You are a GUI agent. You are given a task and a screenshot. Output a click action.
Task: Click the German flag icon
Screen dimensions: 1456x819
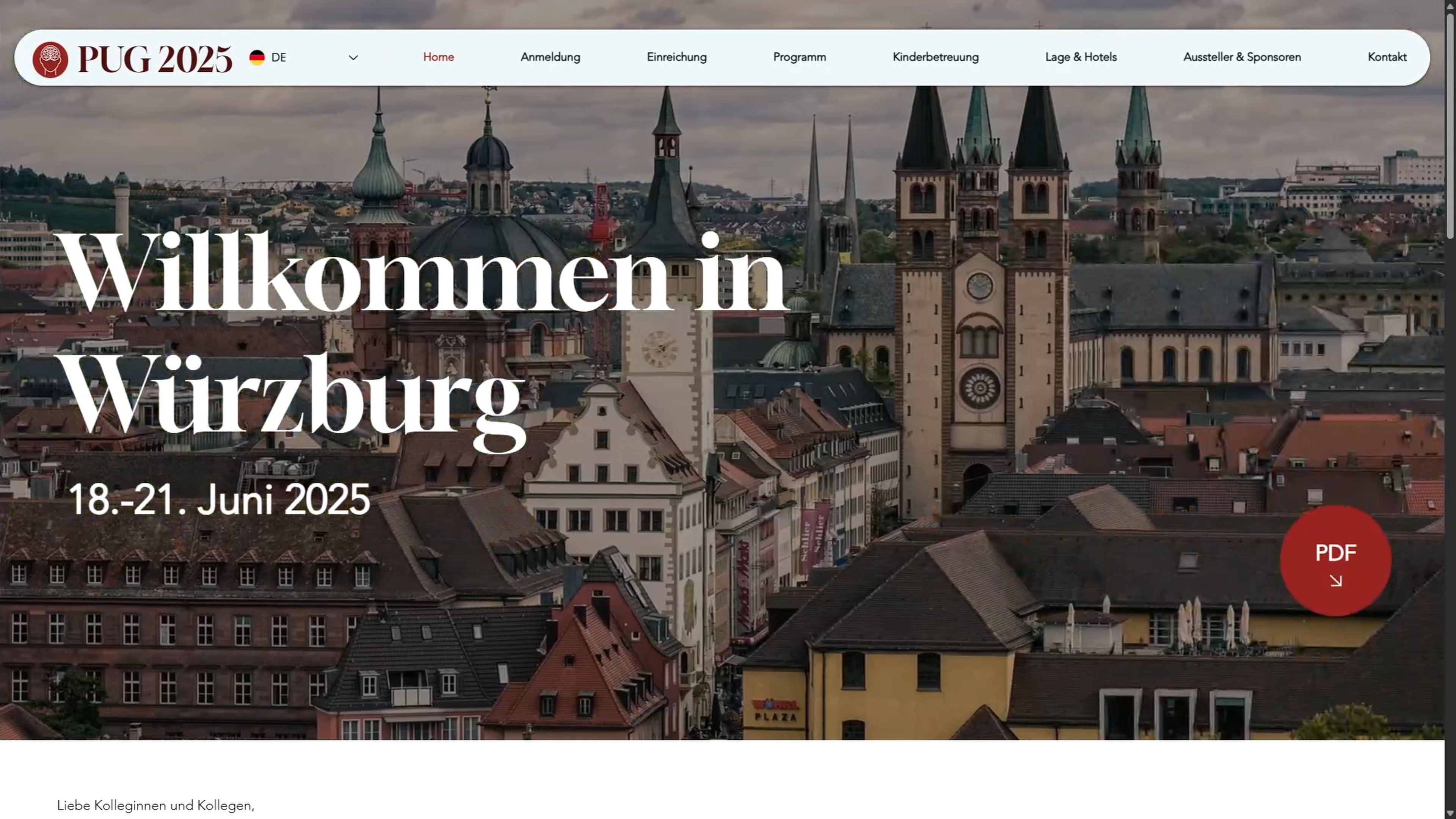coord(257,58)
